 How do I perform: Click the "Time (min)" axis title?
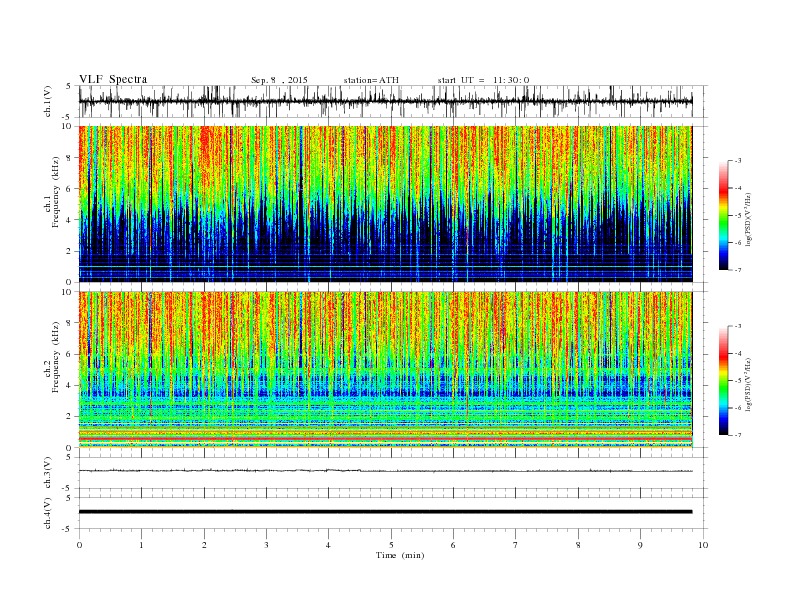pyautogui.click(x=400, y=555)
